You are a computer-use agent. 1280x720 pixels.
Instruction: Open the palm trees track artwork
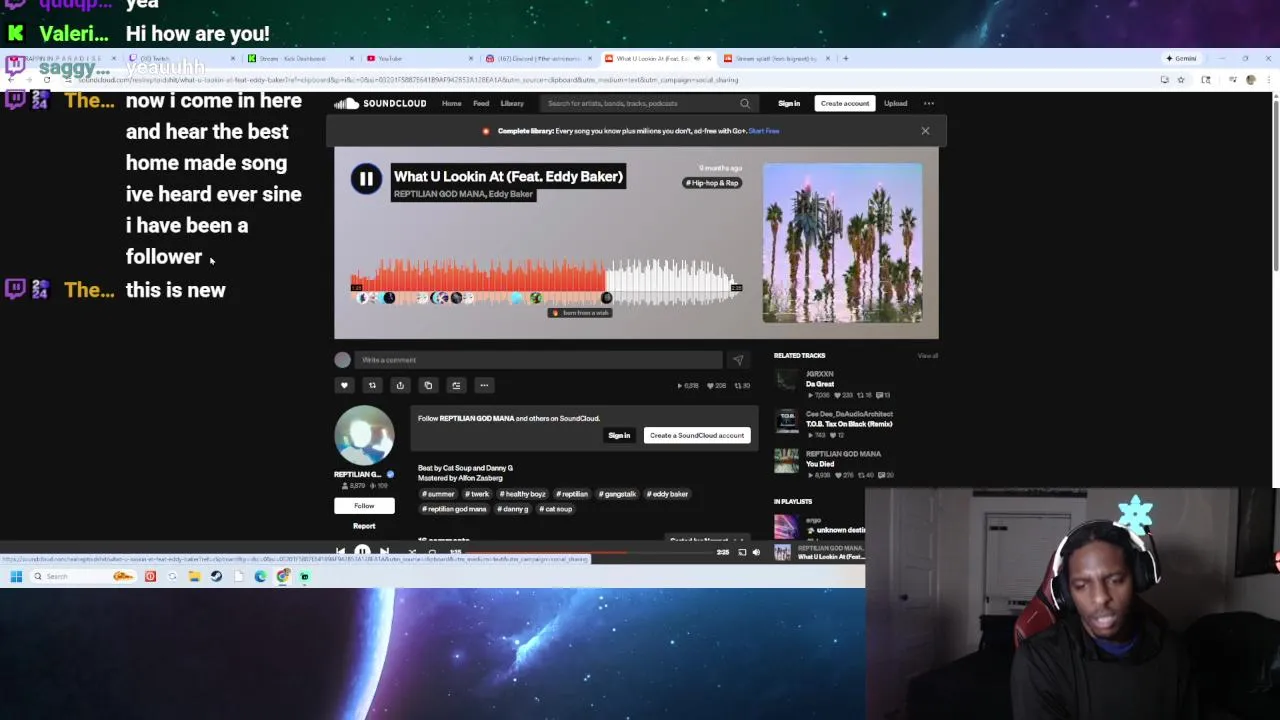(x=842, y=243)
